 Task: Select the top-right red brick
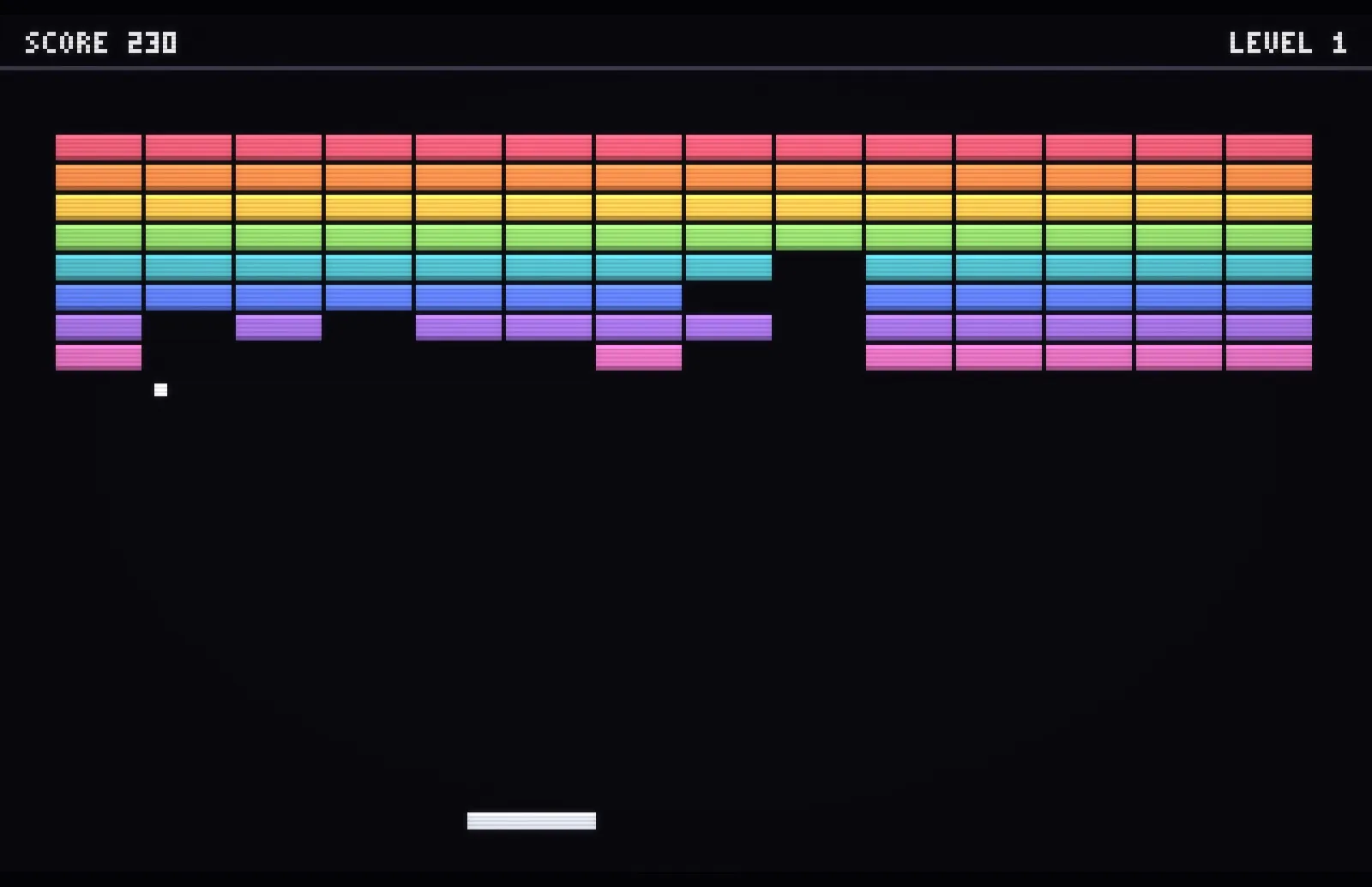[1269, 147]
